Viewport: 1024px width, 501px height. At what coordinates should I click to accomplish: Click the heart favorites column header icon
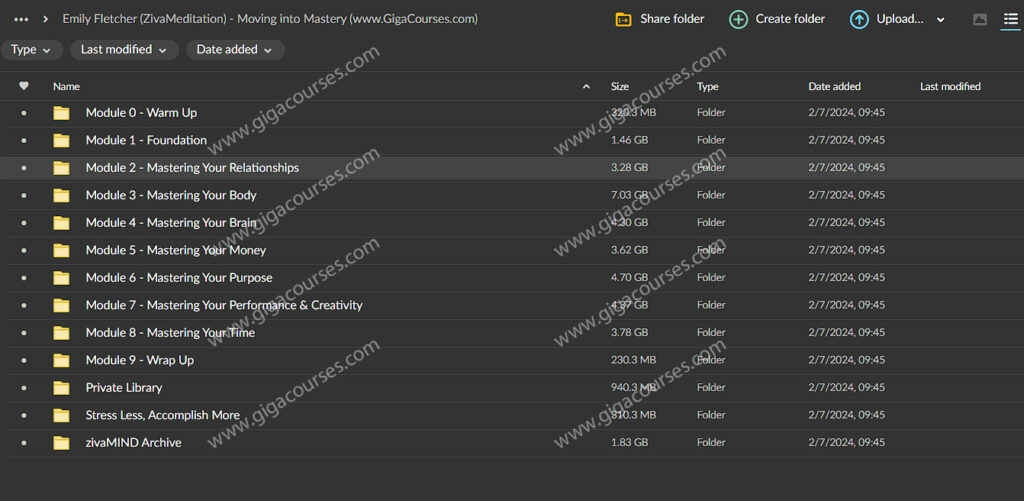pos(24,87)
